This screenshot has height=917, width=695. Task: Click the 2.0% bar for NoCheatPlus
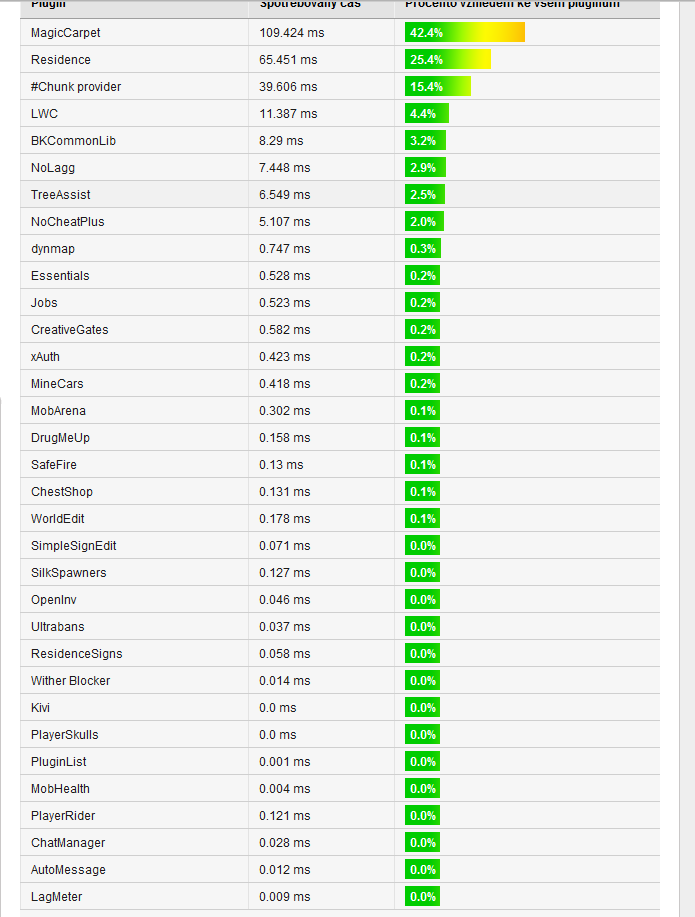pyautogui.click(x=424, y=221)
